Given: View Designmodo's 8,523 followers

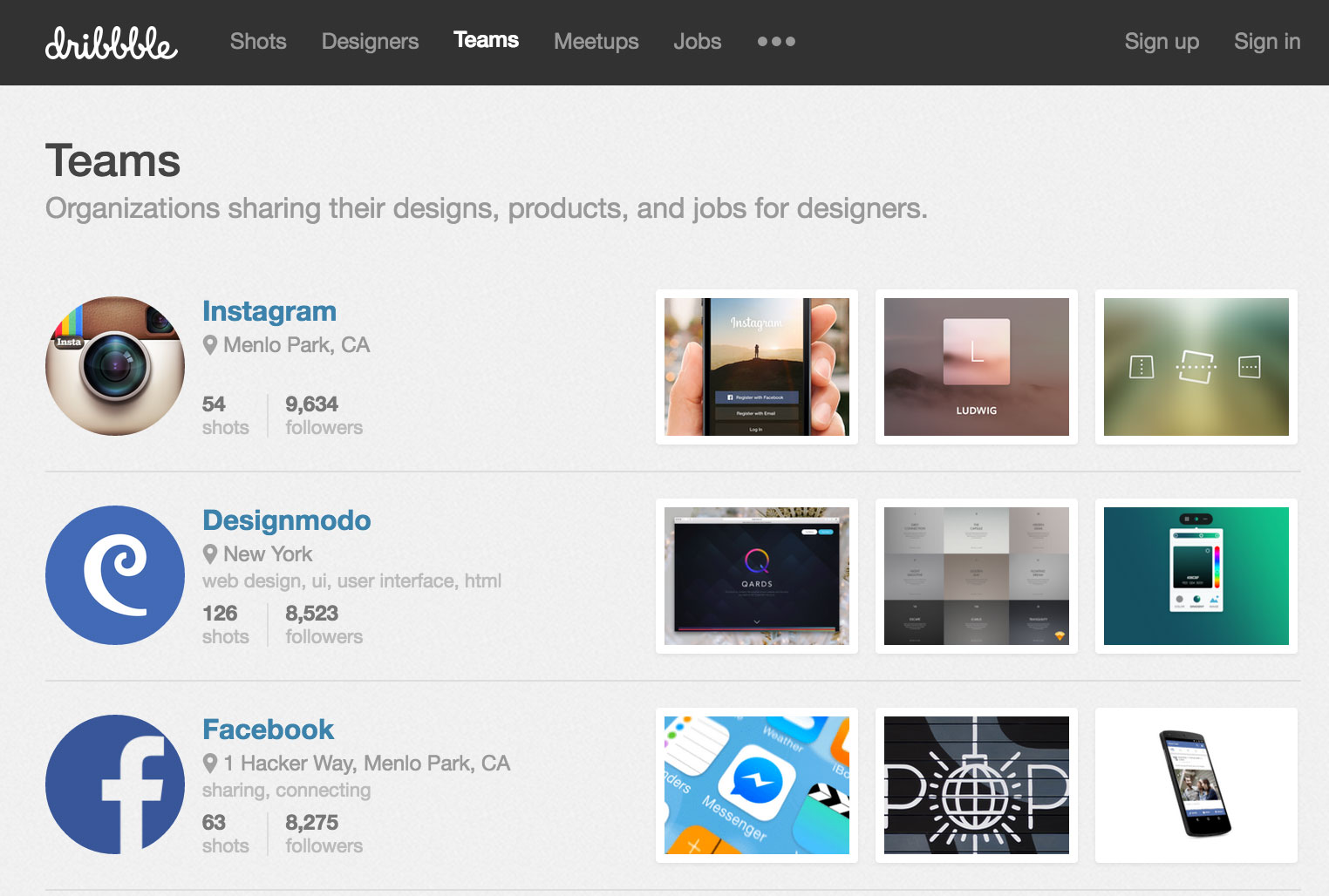Looking at the screenshot, I should pyautogui.click(x=324, y=624).
